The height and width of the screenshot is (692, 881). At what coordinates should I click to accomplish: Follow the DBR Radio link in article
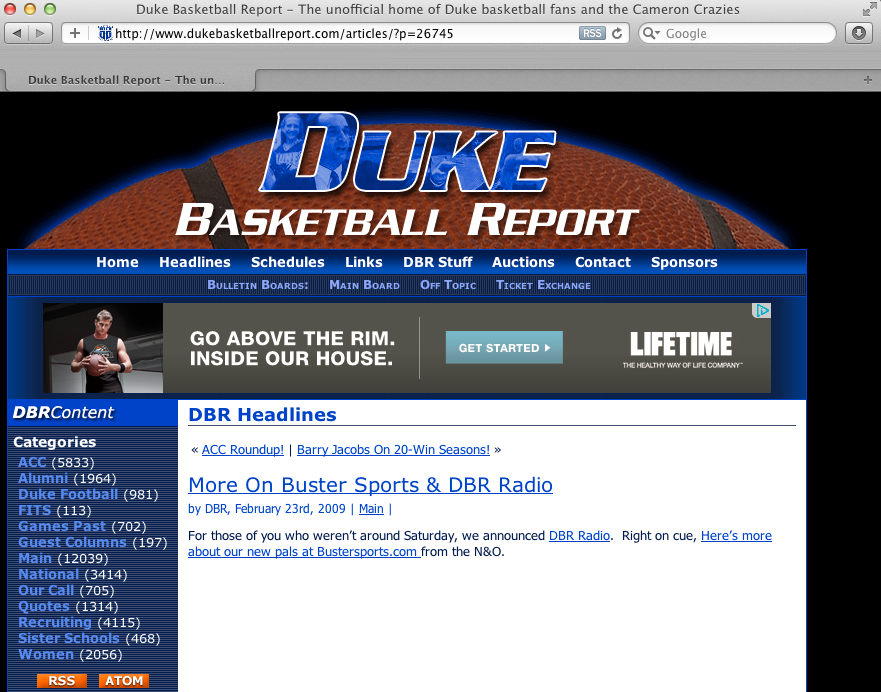tap(579, 536)
